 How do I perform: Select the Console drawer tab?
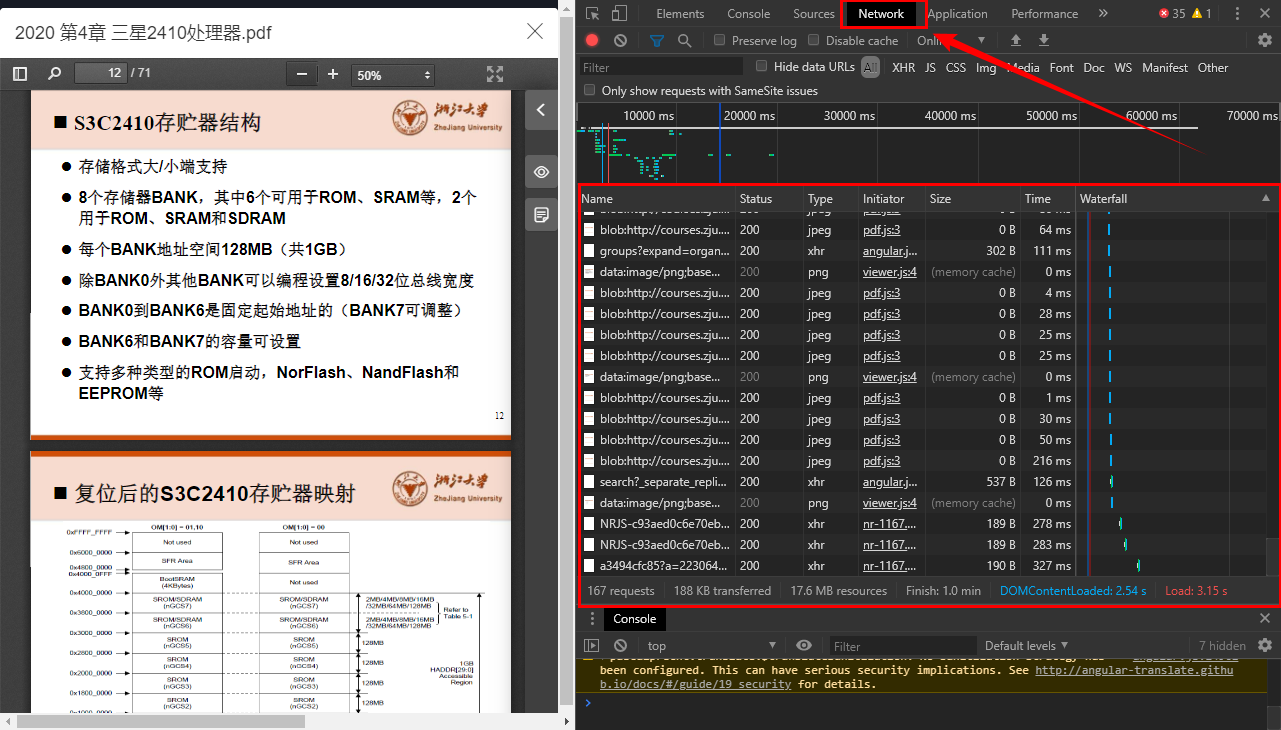pos(634,619)
